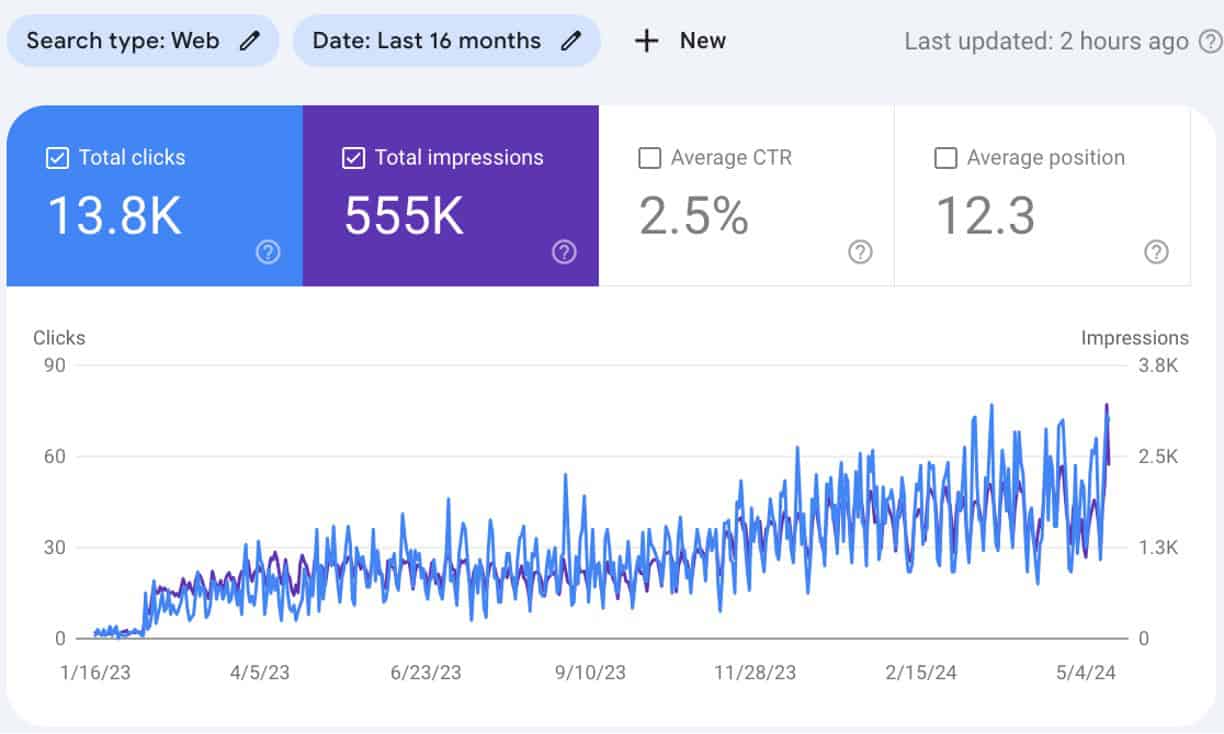Click pencil icon on Search type filter

pos(249,41)
